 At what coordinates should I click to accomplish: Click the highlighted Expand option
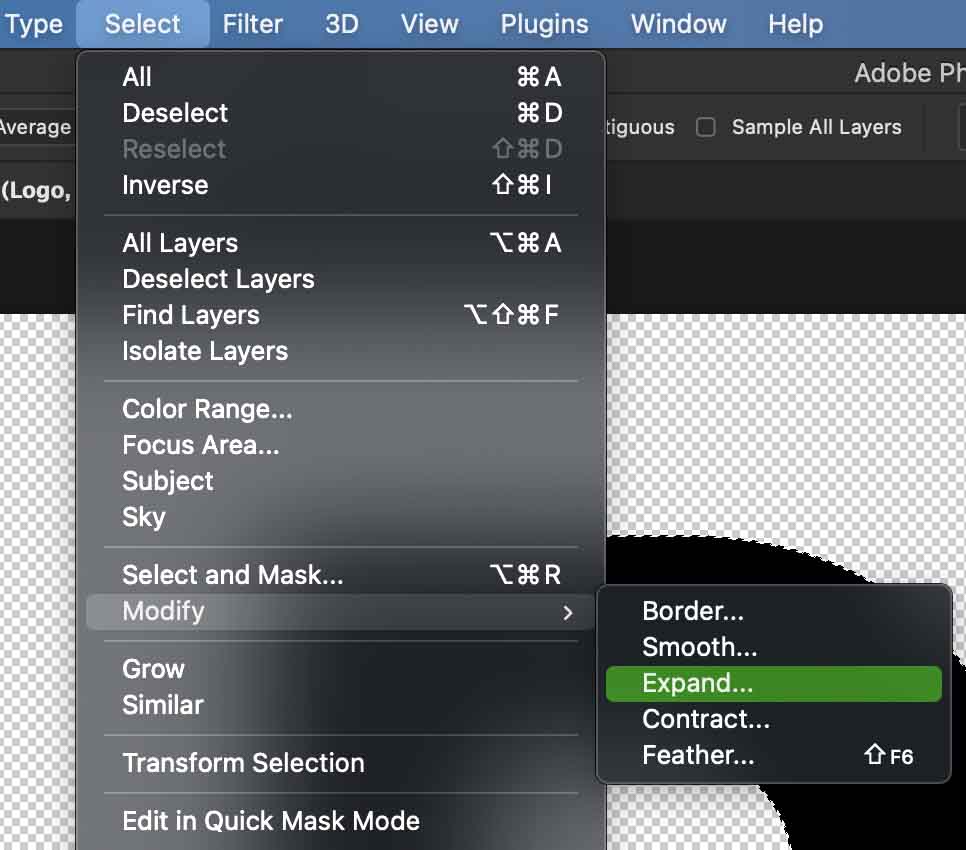point(774,684)
